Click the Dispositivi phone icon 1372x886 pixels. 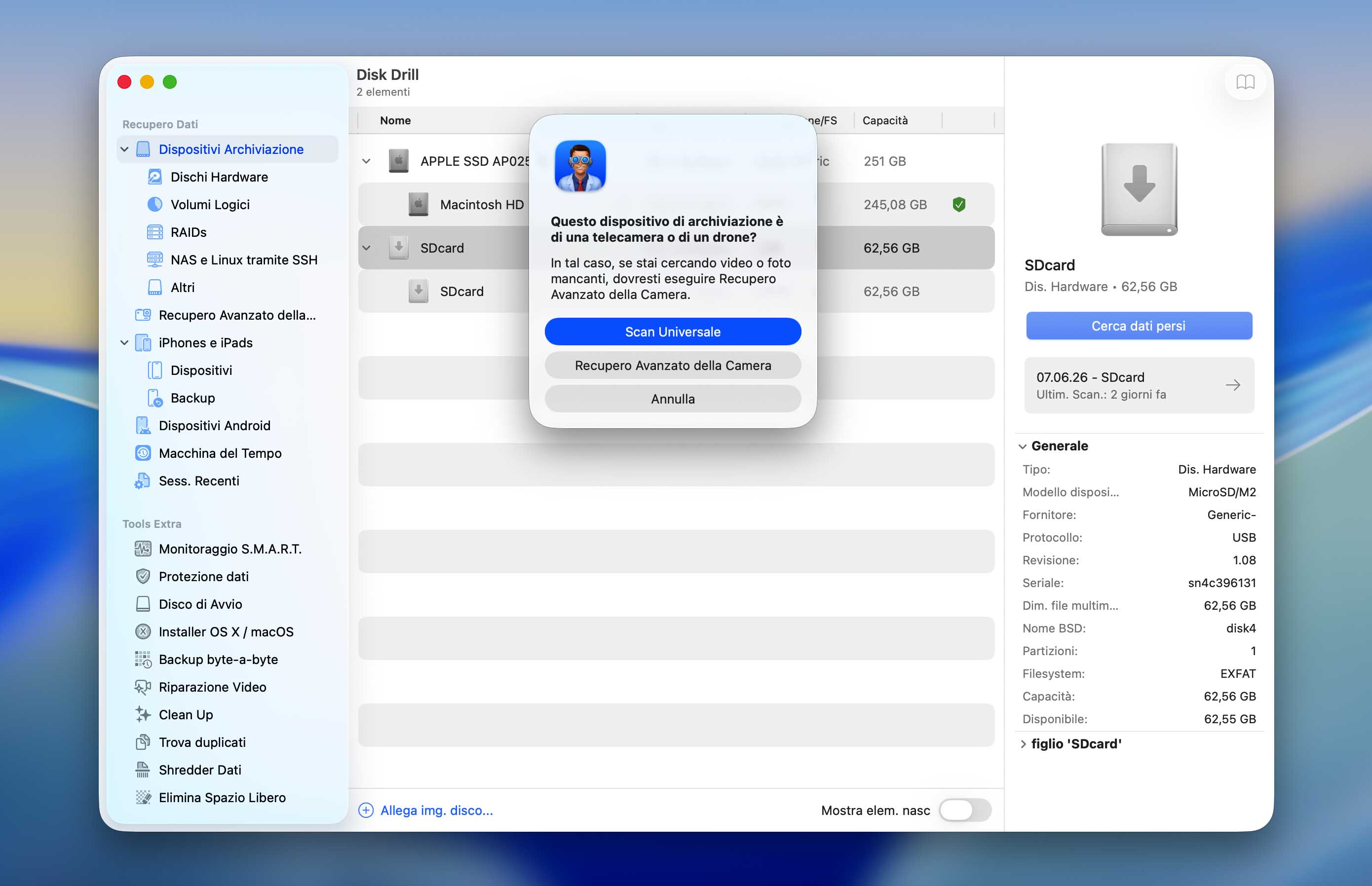coord(155,370)
